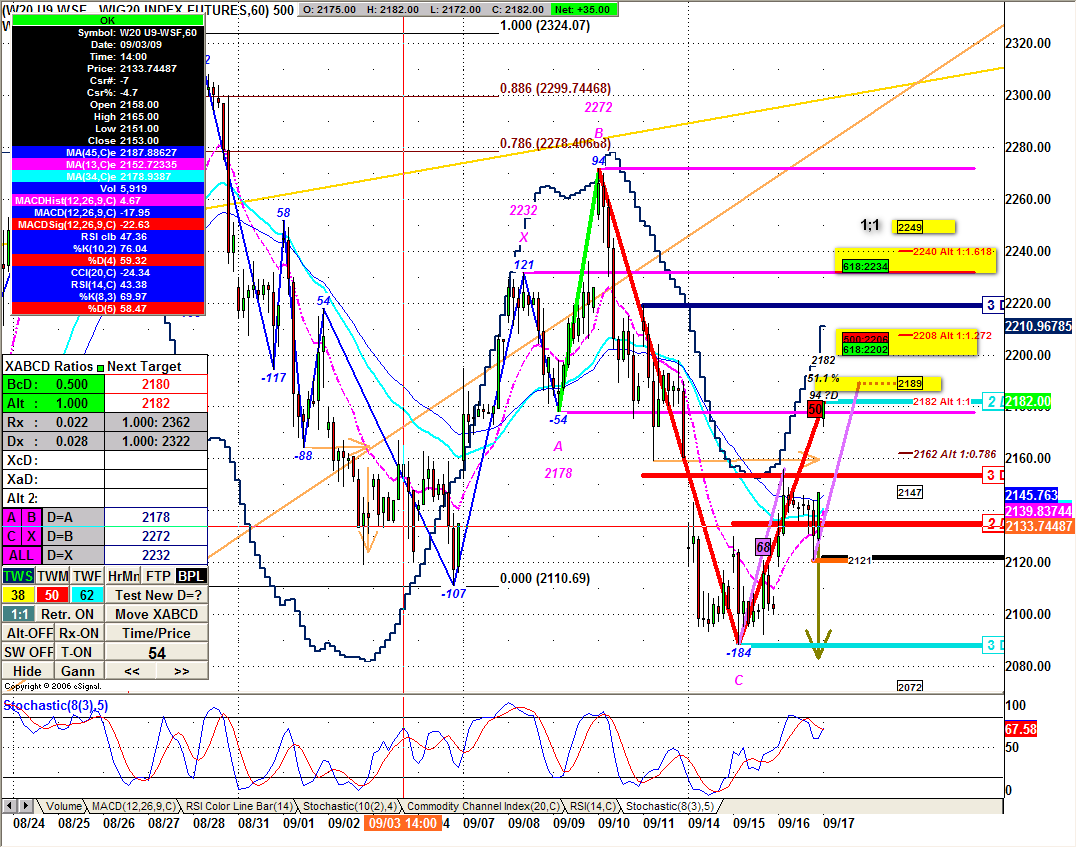Open the Commodity Channel Index(20,C) tab
Screen dimensions: 1077x848
[483, 806]
